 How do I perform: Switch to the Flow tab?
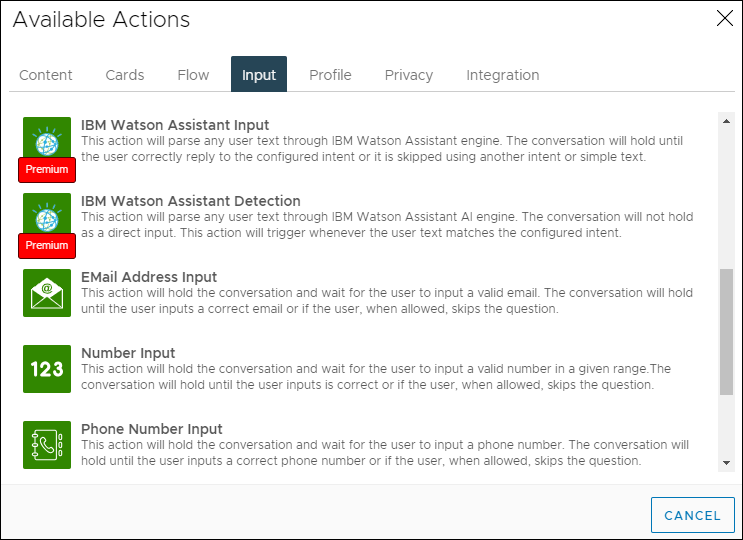tap(193, 75)
